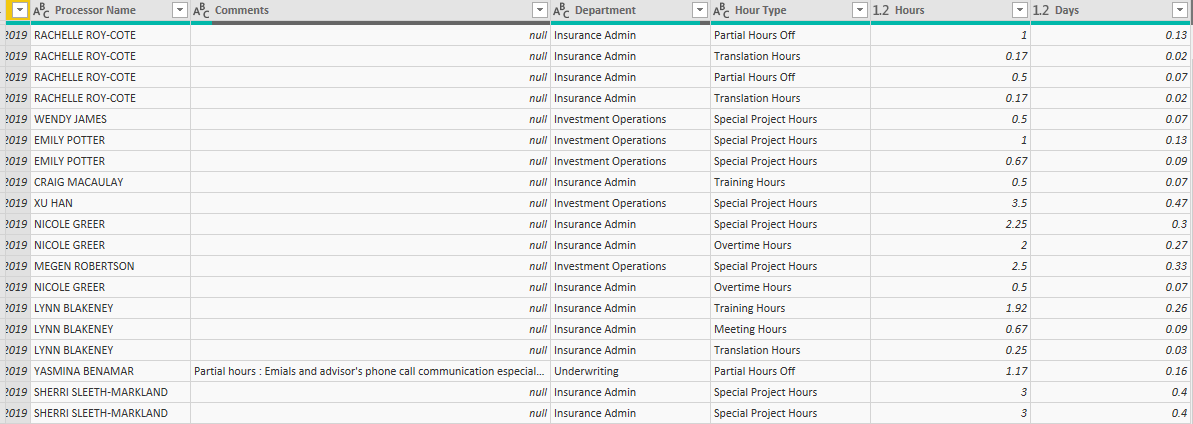Select the Processor Name column header
The width and height of the screenshot is (1193, 424).
(110, 11)
